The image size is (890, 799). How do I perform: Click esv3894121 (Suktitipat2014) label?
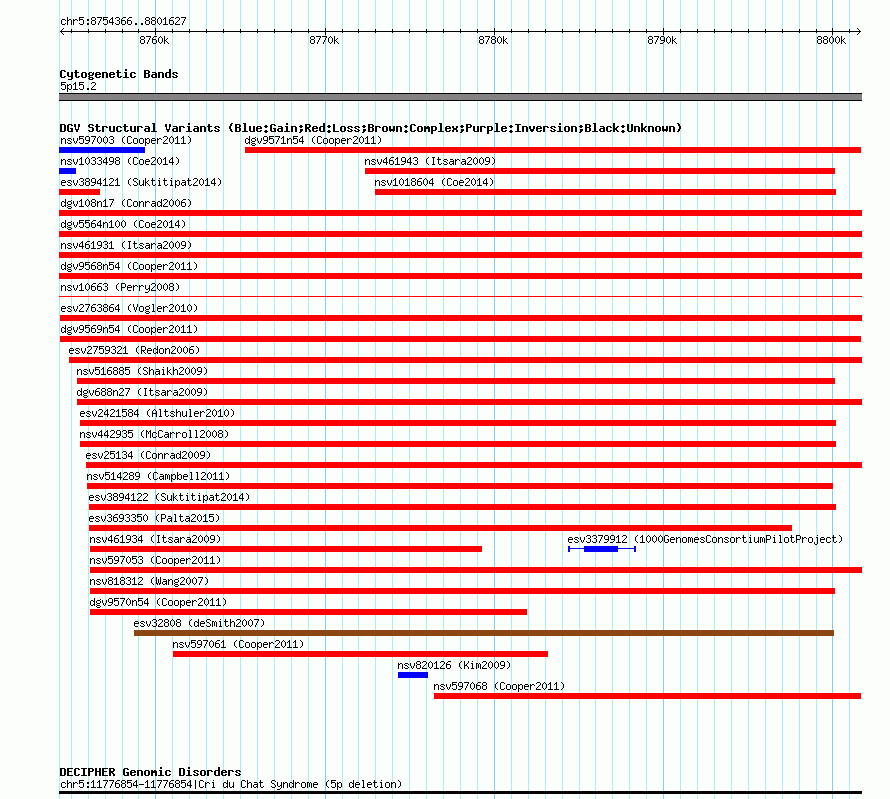(141, 182)
